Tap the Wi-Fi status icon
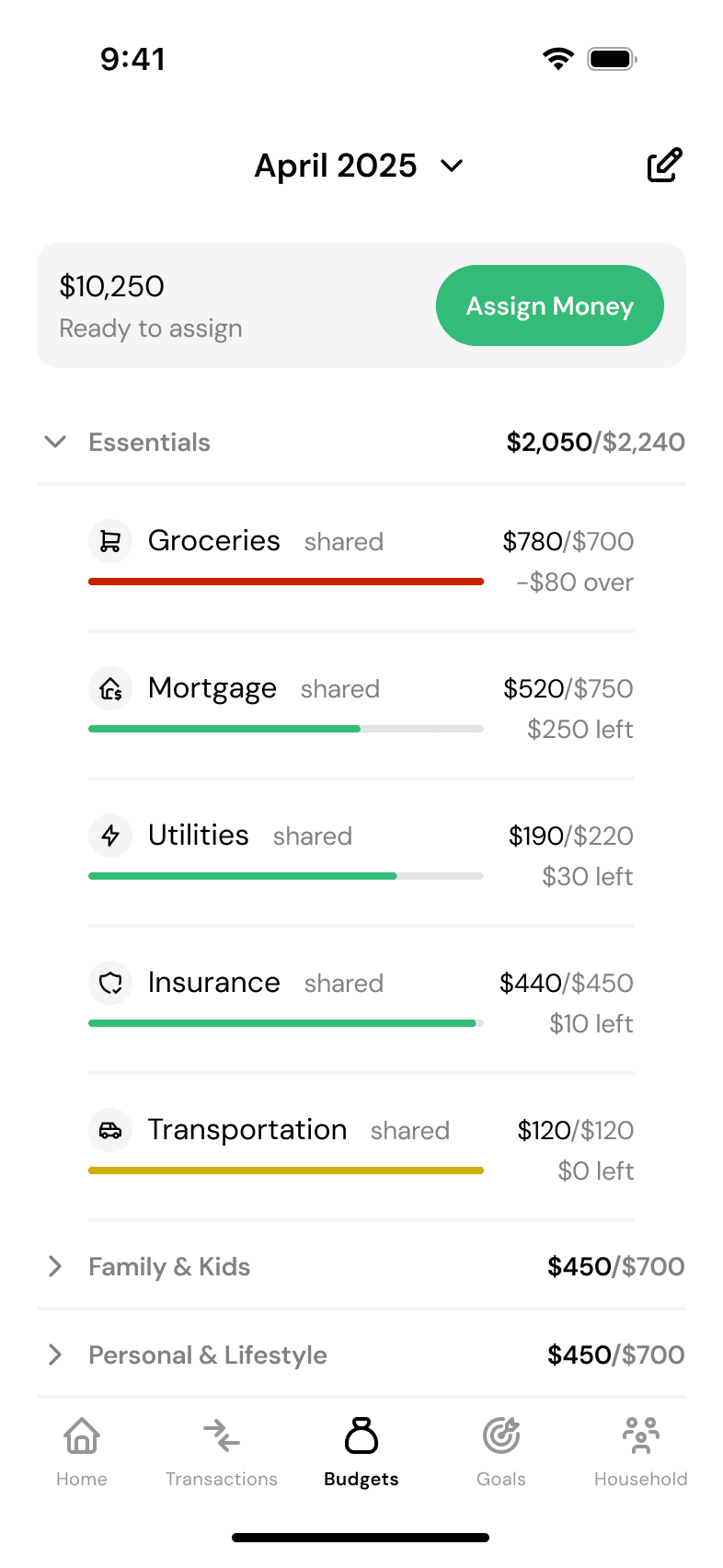This screenshot has height=1568, width=723. (x=557, y=59)
